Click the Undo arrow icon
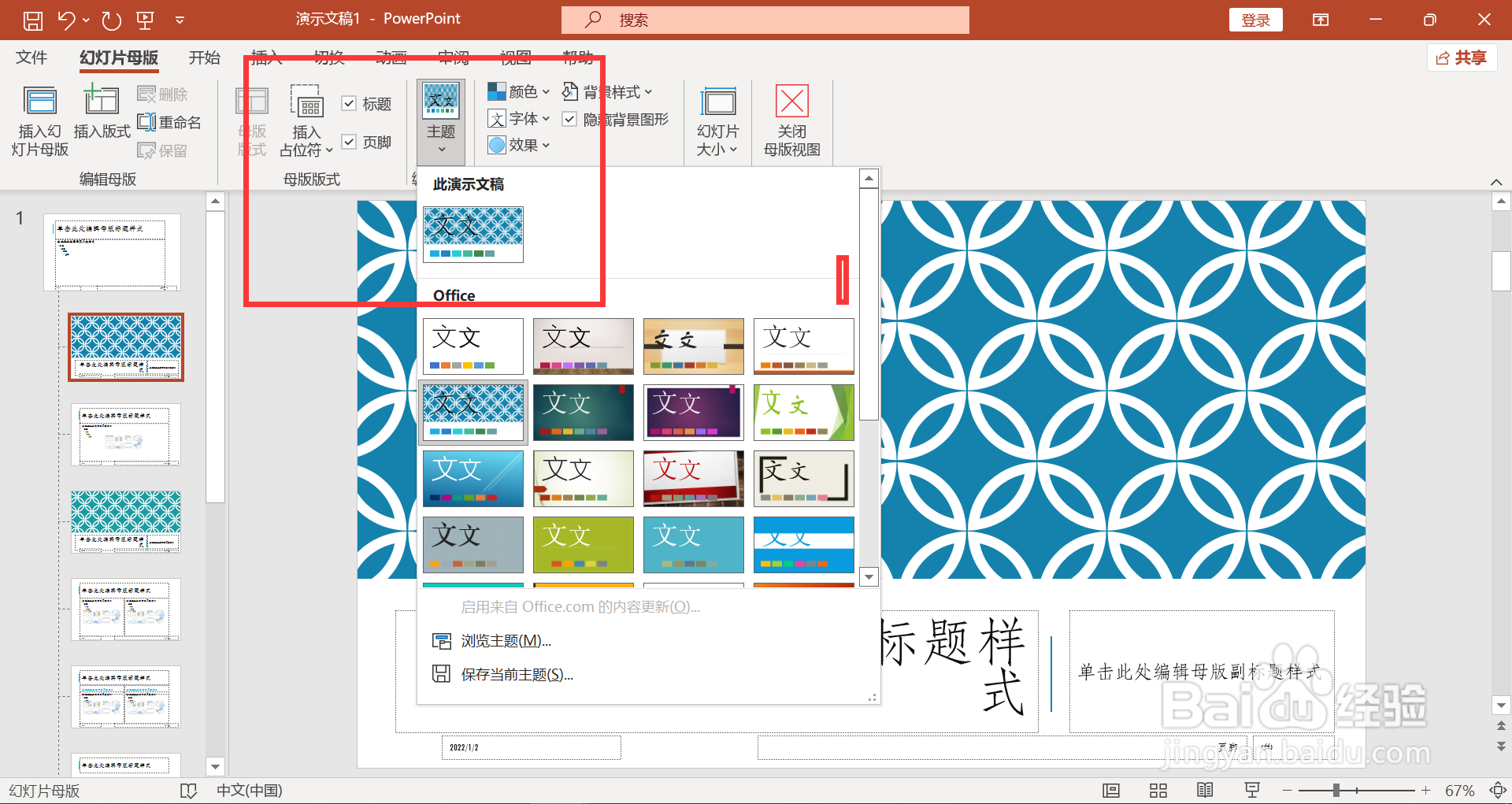This screenshot has width=1512, height=804. click(66, 20)
